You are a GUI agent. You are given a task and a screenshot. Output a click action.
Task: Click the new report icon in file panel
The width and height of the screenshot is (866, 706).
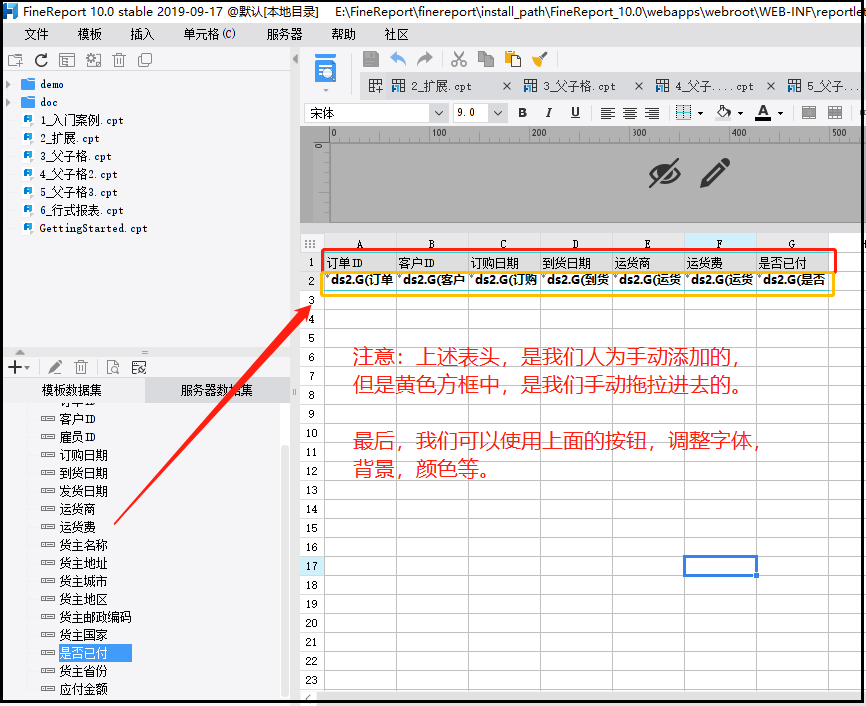15,60
